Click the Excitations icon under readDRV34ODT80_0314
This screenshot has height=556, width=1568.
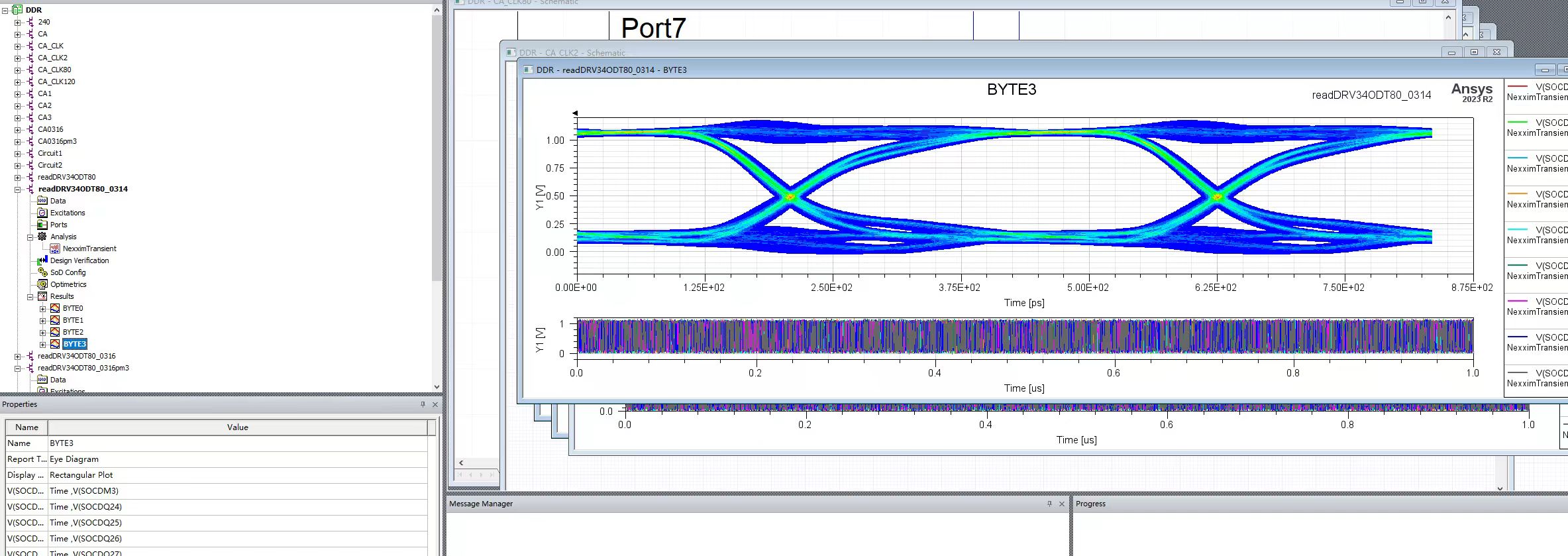click(42, 213)
